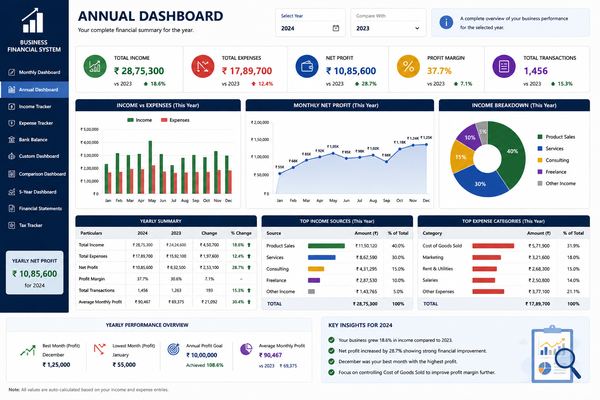Click the Income vs Expenses panel header
The image size is (600, 400).
coord(158,105)
